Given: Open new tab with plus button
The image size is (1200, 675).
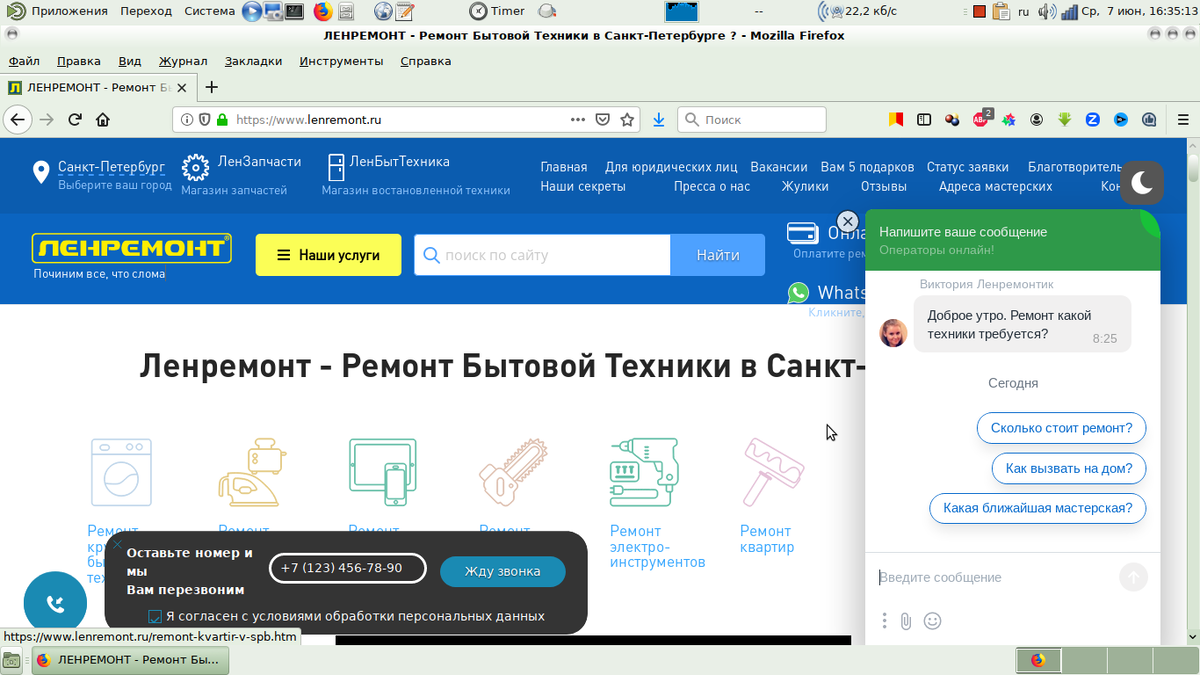Looking at the screenshot, I should click(x=211, y=87).
